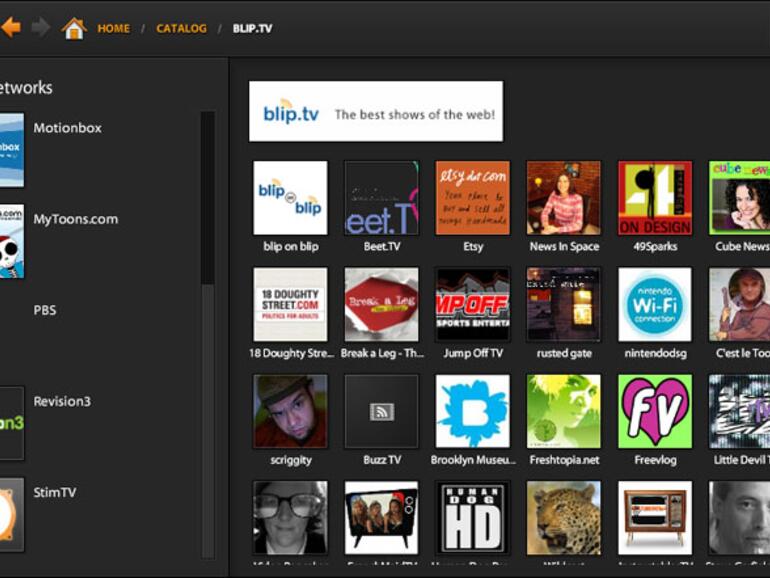This screenshot has width=770, height=578.
Task: Open the 18 Doughty Street icon
Action: pyautogui.click(x=290, y=304)
